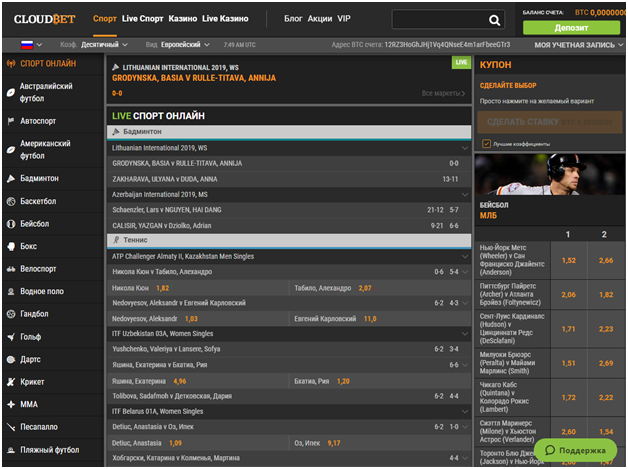Click the Гольф icon
Screen dimensions: 628x469
click(11, 337)
